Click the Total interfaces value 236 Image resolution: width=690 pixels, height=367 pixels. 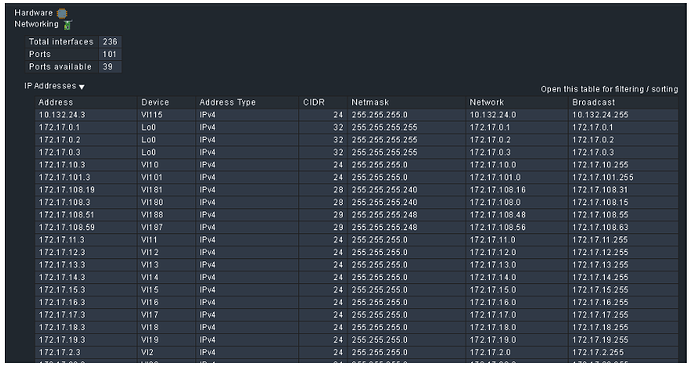(110, 42)
